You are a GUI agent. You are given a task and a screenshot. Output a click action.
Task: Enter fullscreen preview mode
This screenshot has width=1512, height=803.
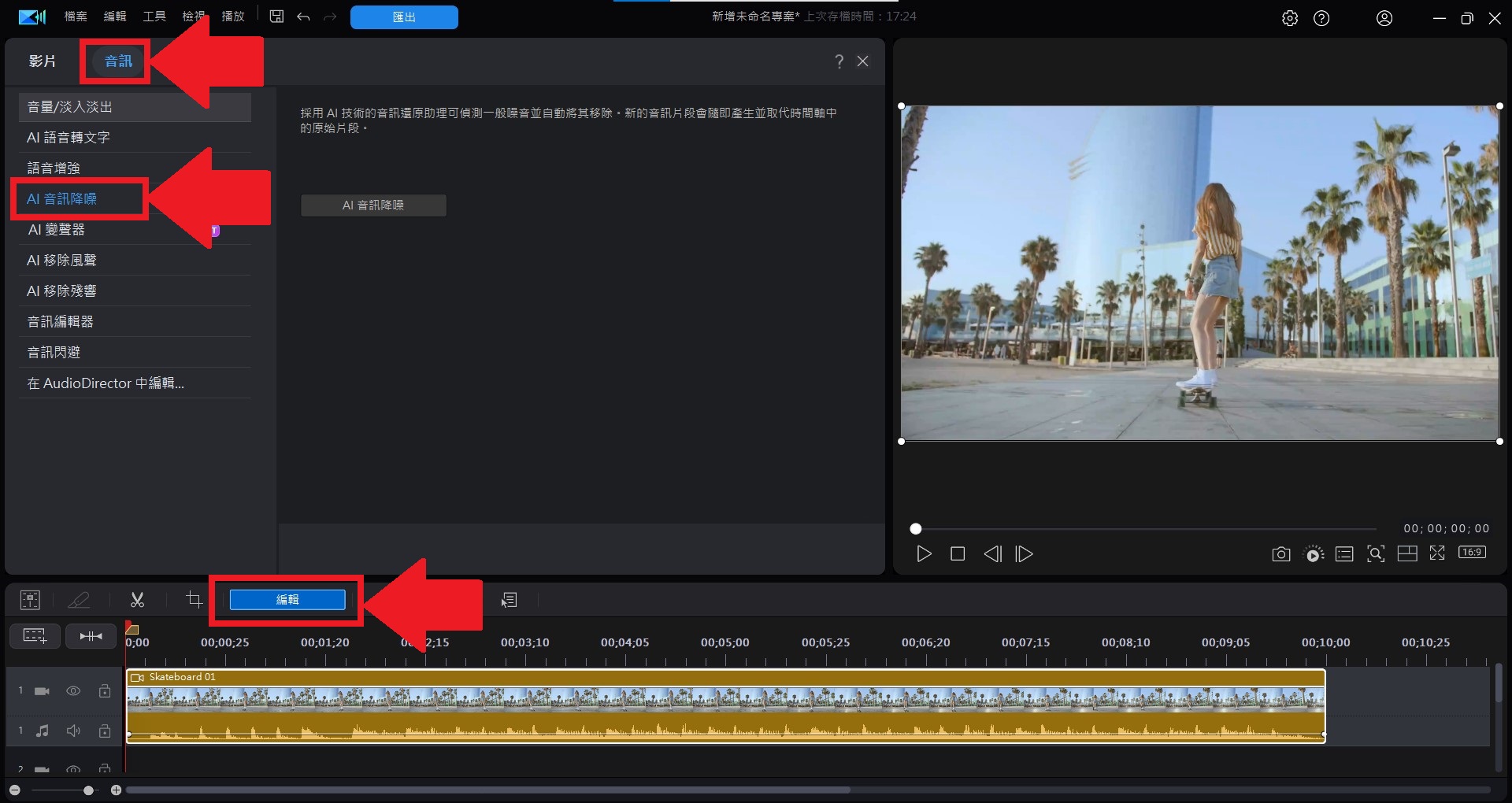click(x=1437, y=553)
